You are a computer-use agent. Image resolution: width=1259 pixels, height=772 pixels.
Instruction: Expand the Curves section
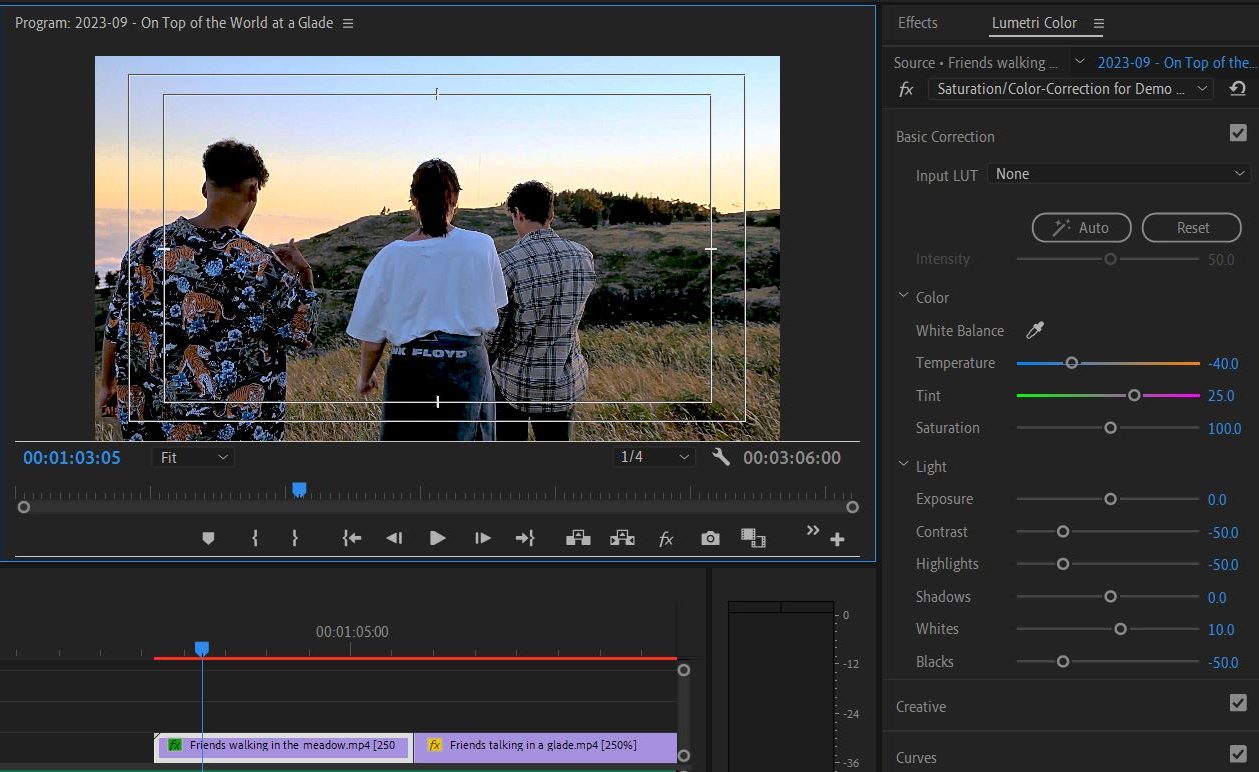point(916,757)
